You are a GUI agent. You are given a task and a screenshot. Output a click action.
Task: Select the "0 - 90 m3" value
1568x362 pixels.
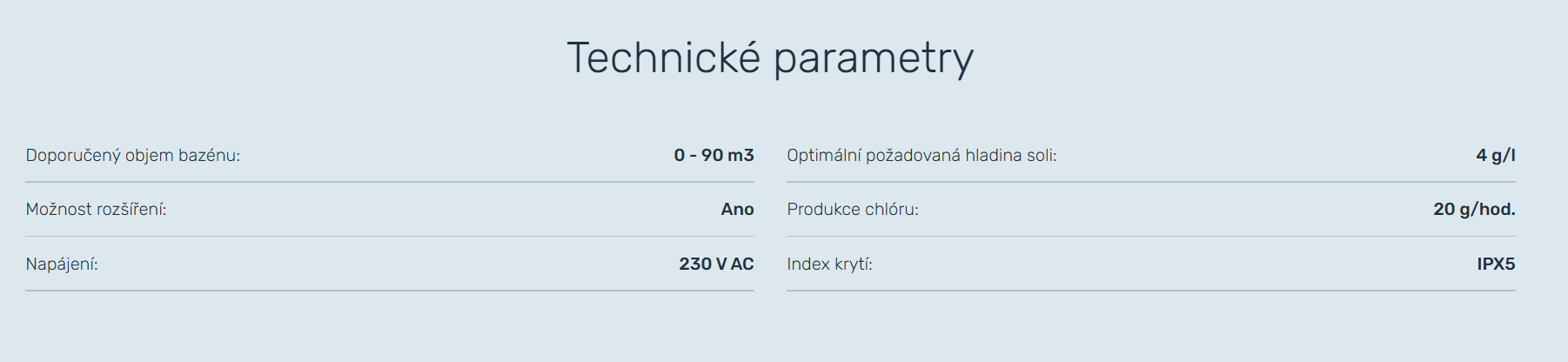tap(714, 156)
